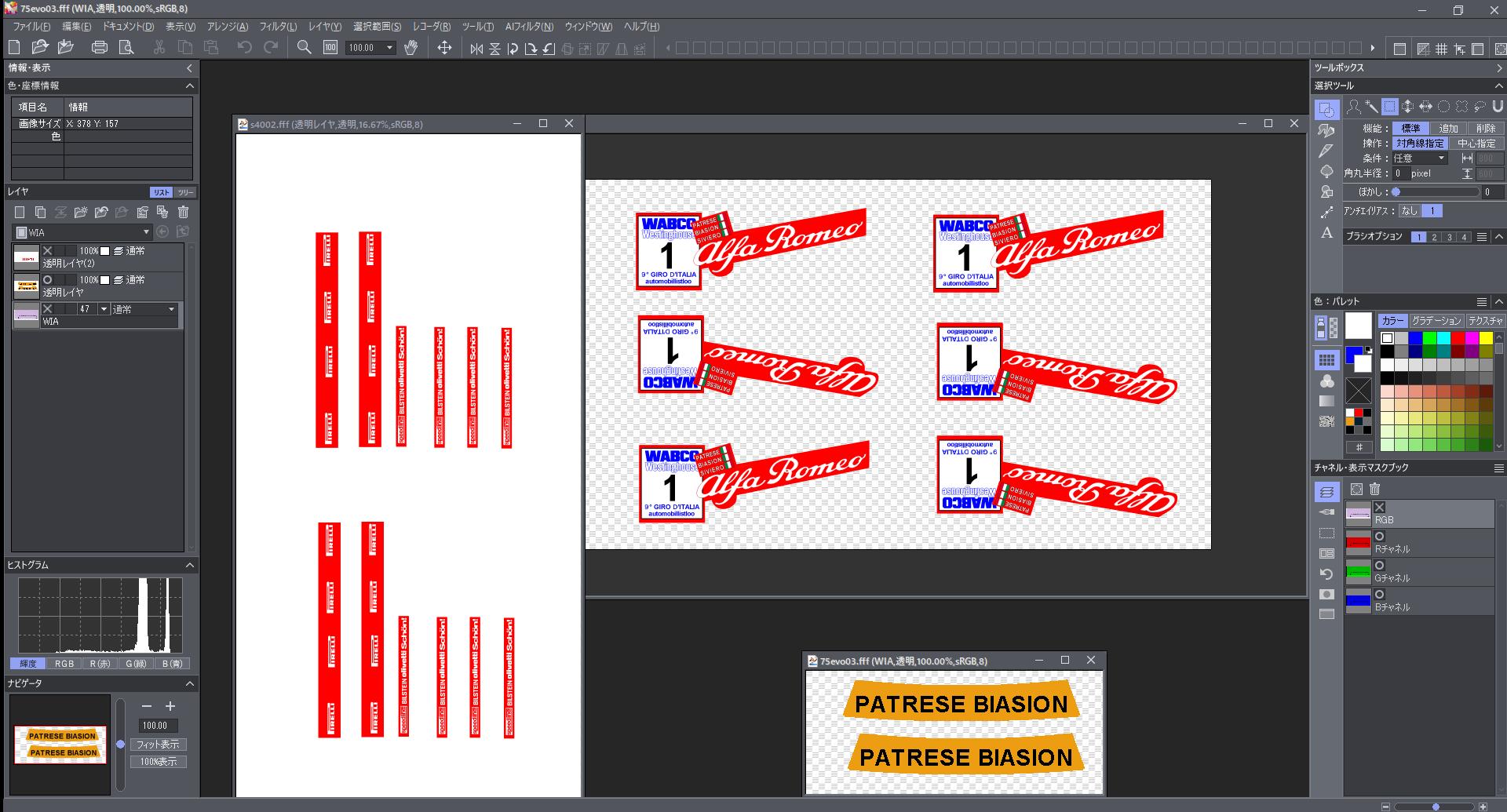The height and width of the screenshot is (812, 1507).
Task: Click the flip horizontal icon
Action: pos(476,49)
